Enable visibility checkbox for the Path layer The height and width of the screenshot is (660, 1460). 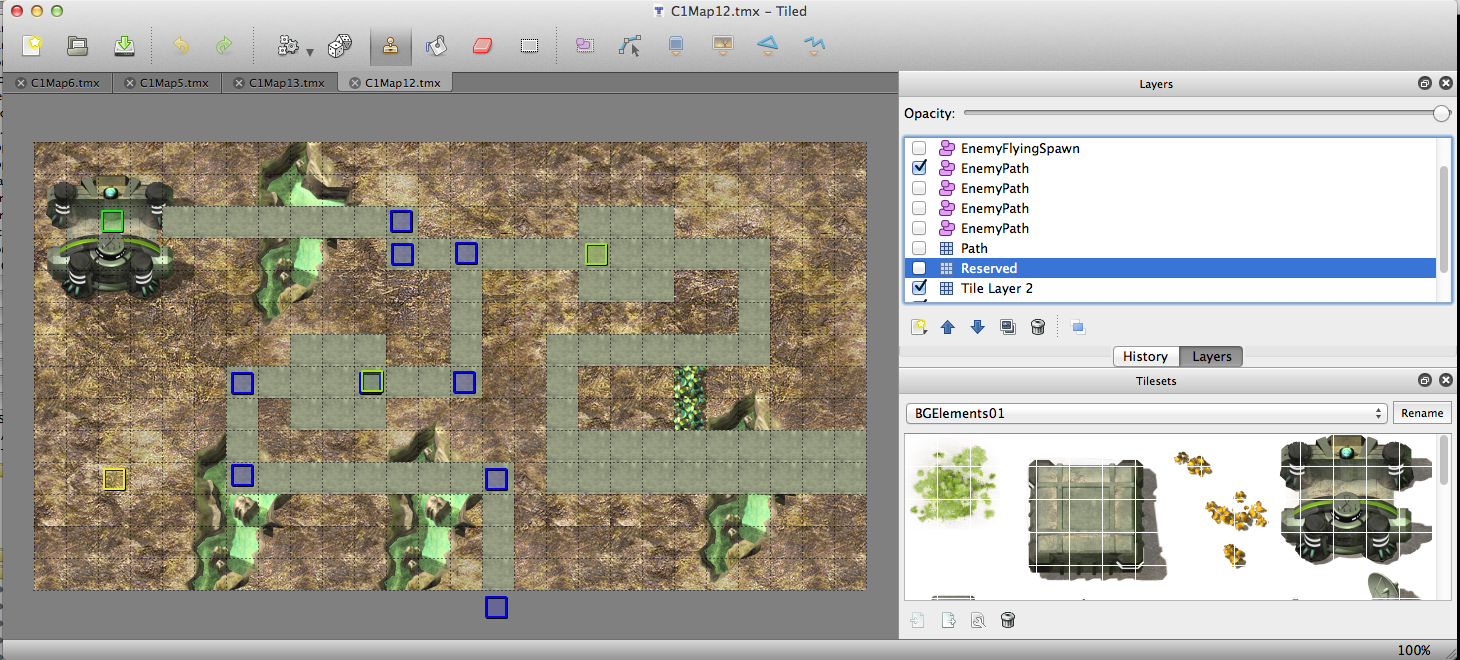tap(919, 248)
